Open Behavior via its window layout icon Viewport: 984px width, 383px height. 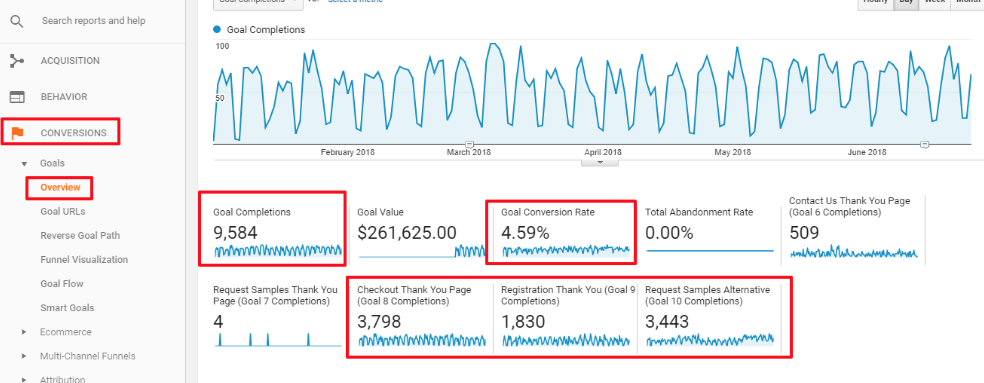pyautogui.click(x=17, y=97)
